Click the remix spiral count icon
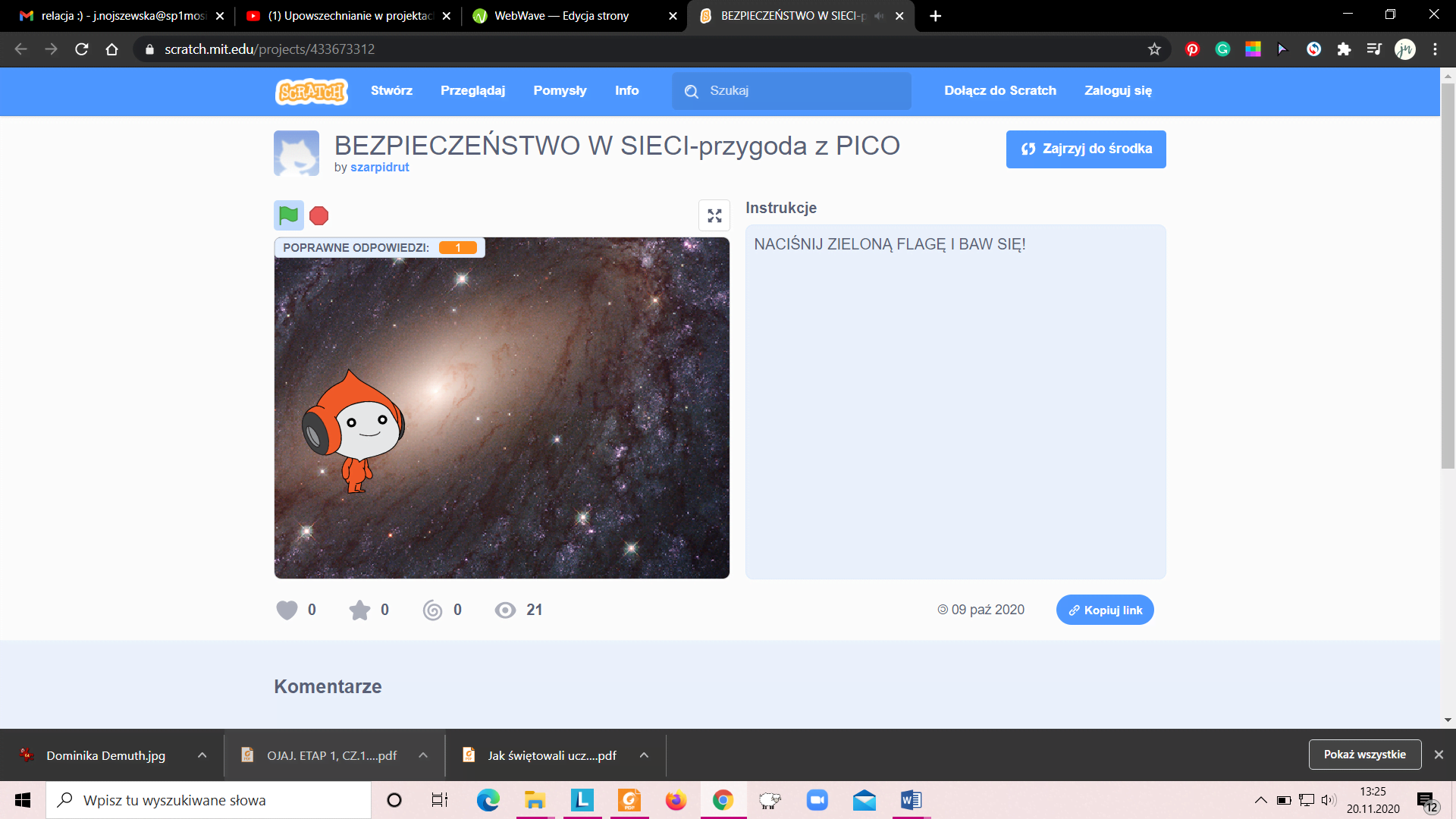This screenshot has width=1456, height=819. [x=432, y=610]
